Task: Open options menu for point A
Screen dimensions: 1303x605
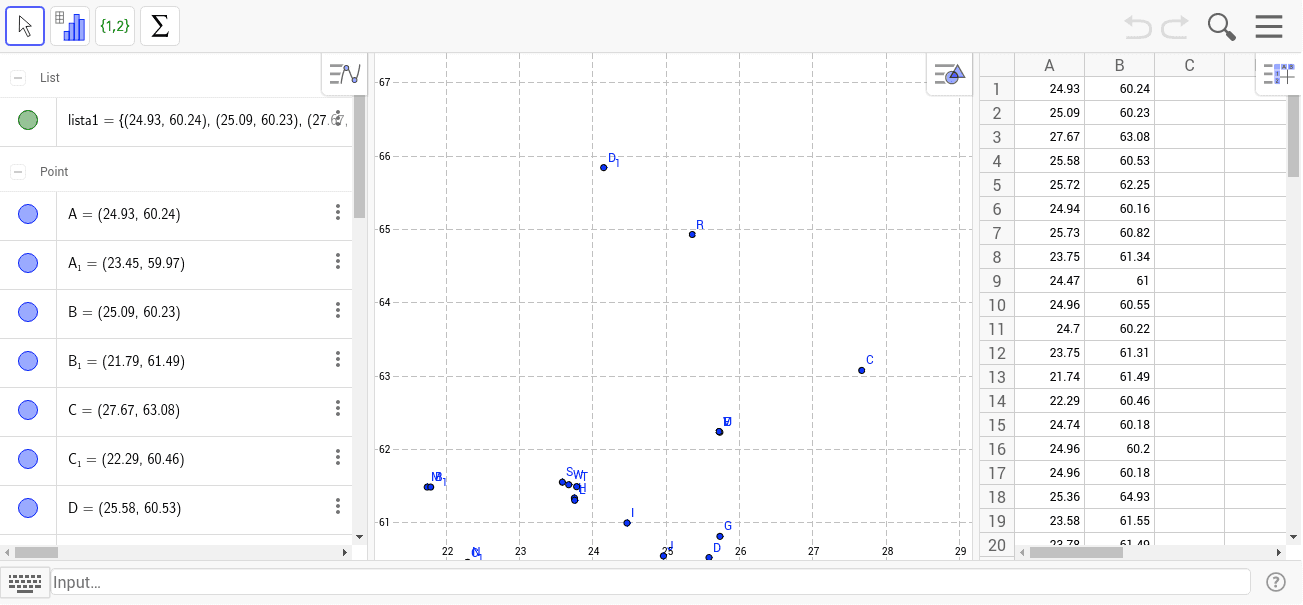Action: click(338, 212)
